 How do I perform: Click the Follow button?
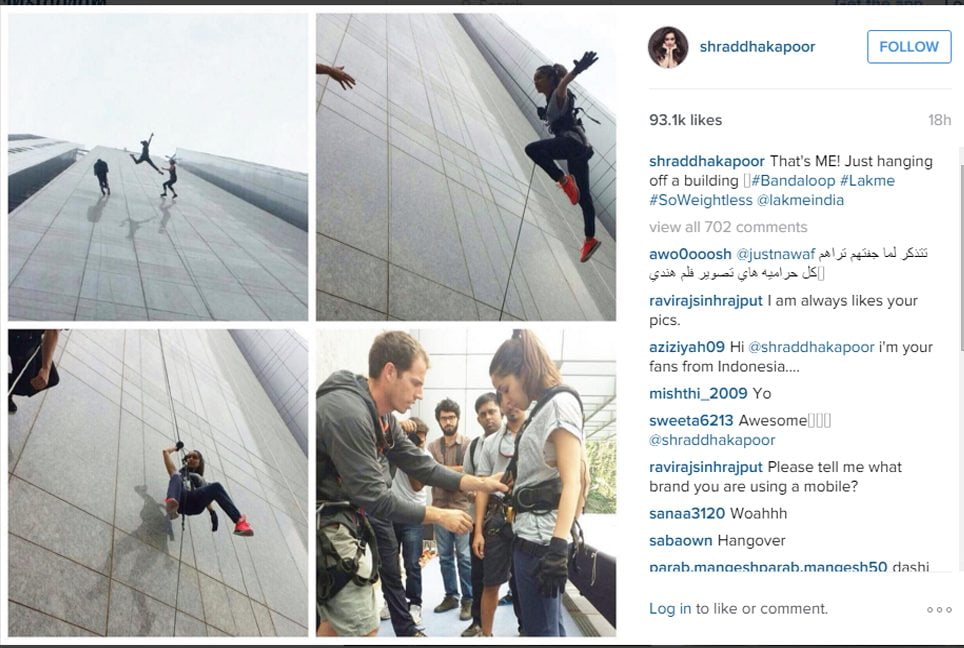tap(909, 47)
